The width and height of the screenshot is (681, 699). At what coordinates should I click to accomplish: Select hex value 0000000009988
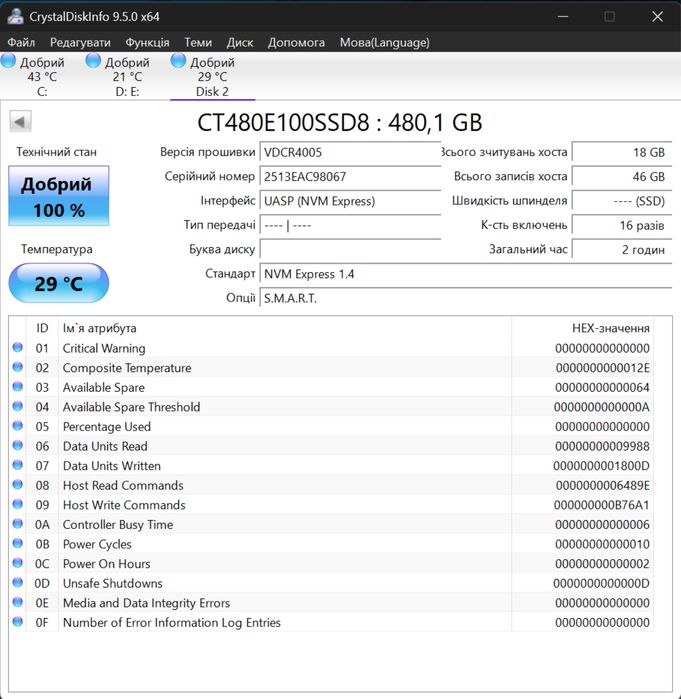click(603, 446)
